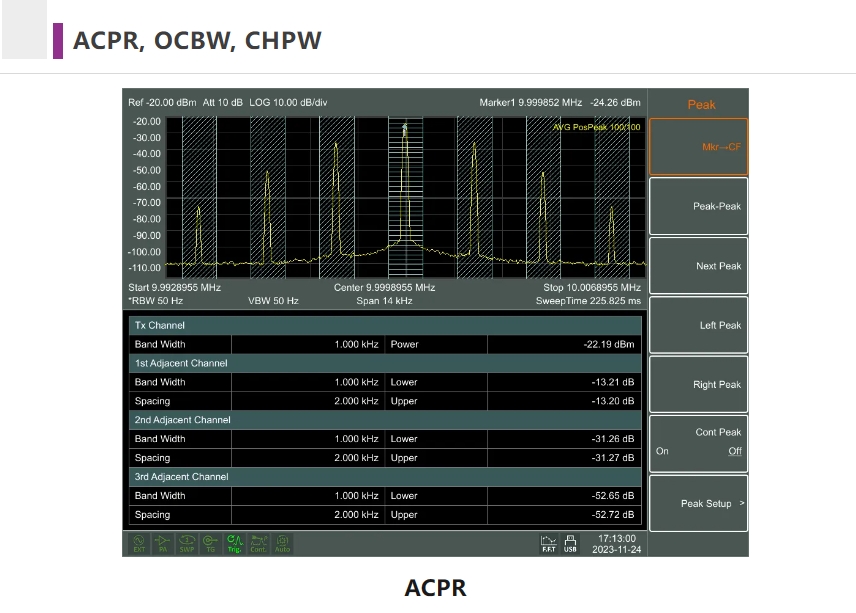Viewport: 856px width, 613px height.
Task: Click the TG tracking generator icon
Action: point(211,543)
